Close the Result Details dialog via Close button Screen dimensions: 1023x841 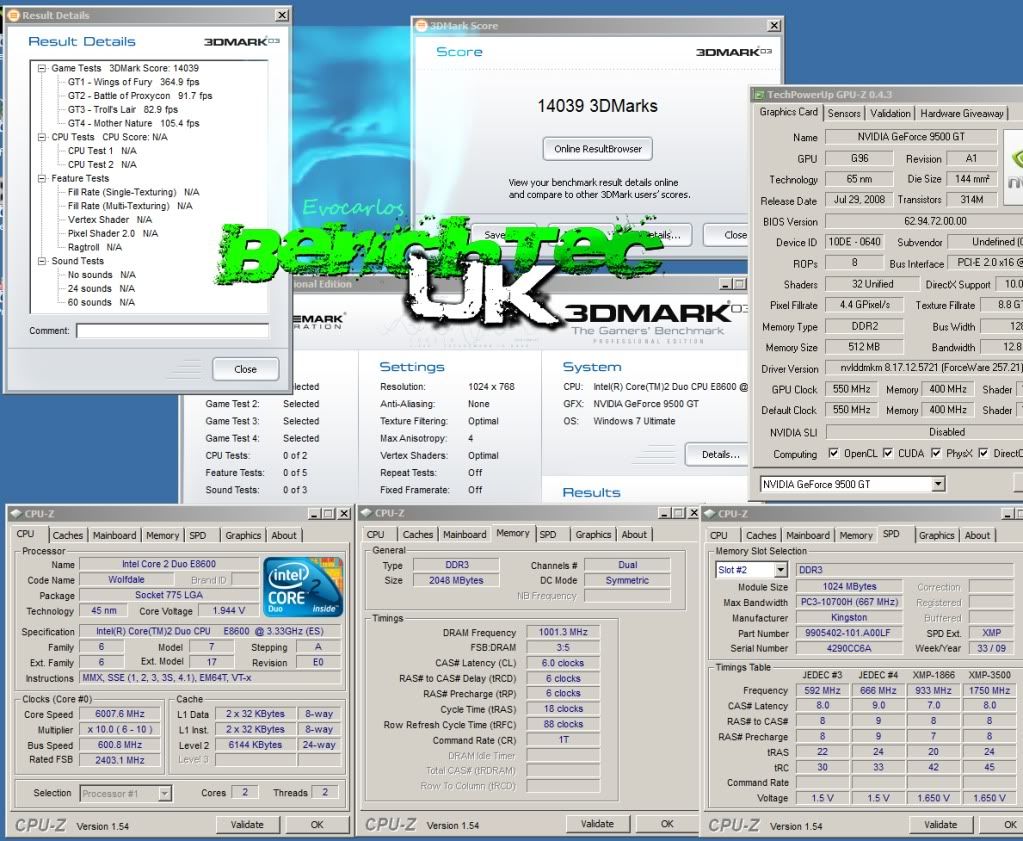(245, 369)
